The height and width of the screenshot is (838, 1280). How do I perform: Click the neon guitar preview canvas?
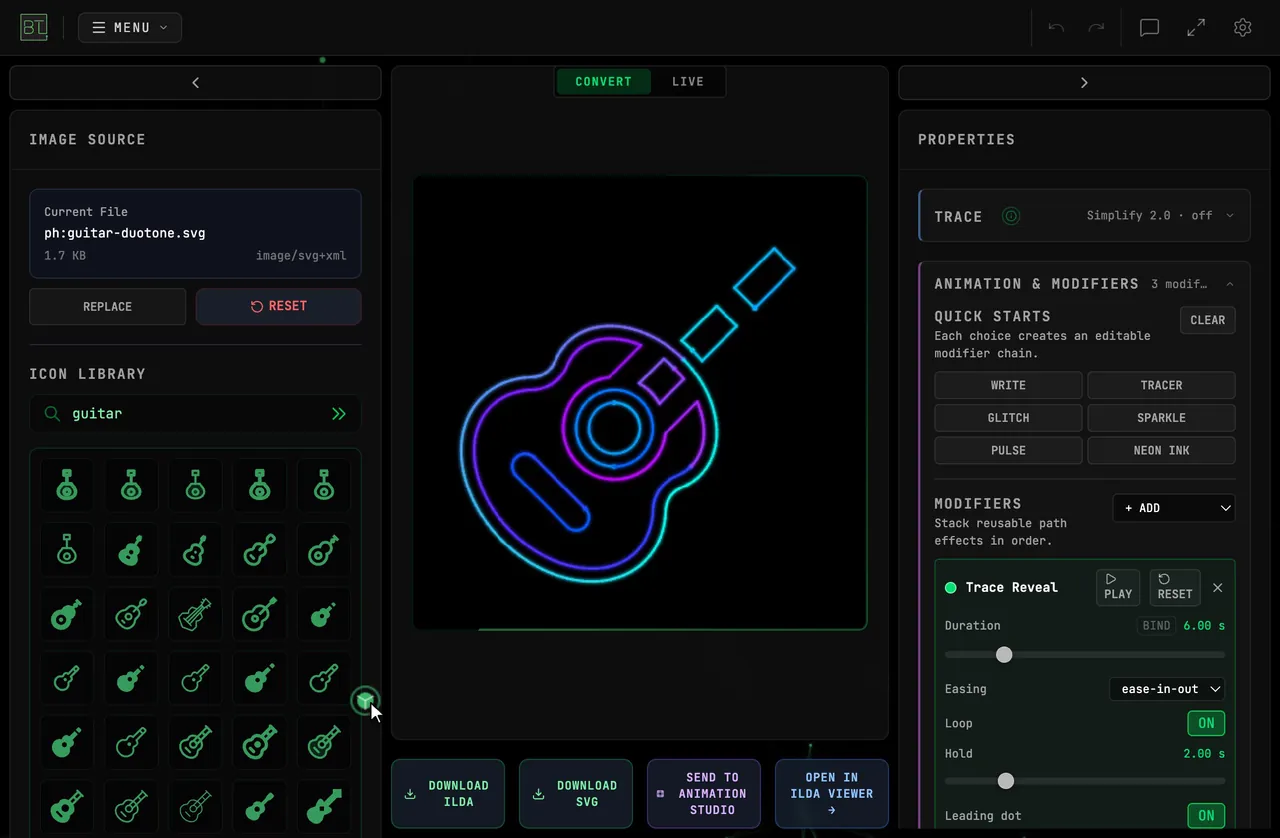click(640, 403)
